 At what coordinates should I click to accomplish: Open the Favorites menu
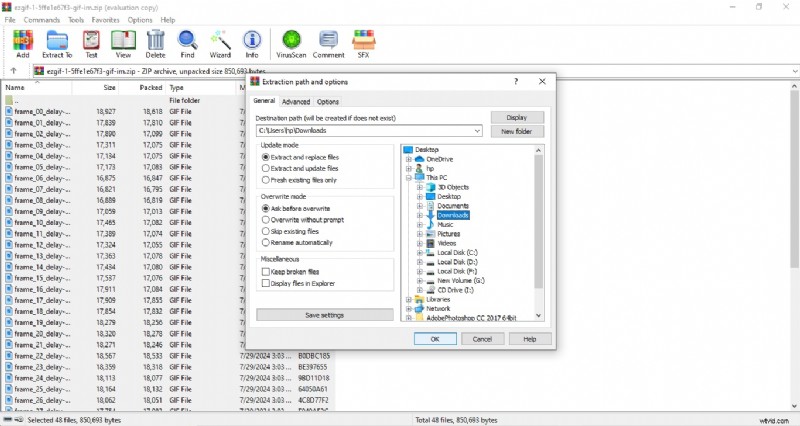[106, 20]
